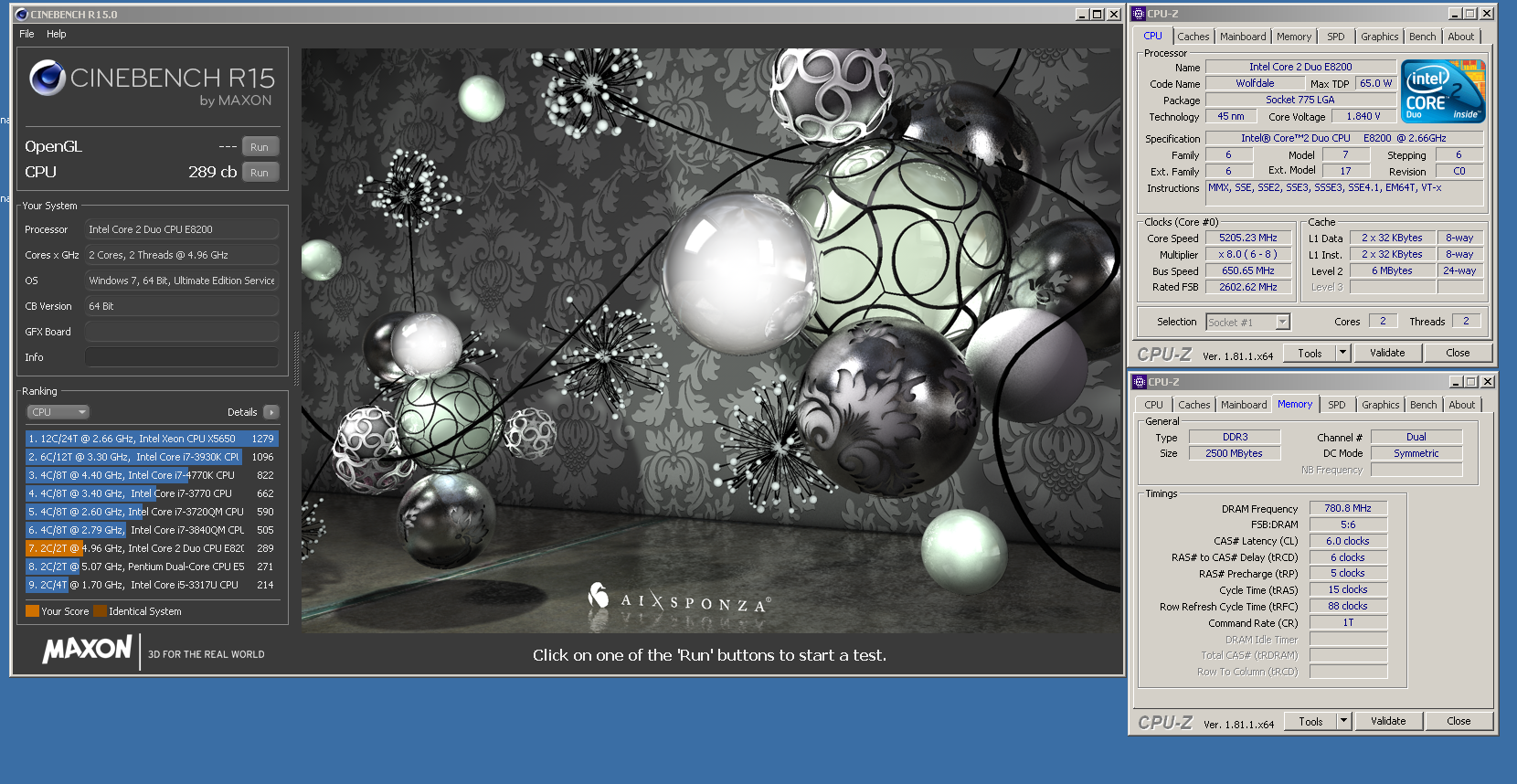Select ranking row Intel Core i7-3720QM
This screenshot has height=784, width=1517.
click(x=152, y=512)
